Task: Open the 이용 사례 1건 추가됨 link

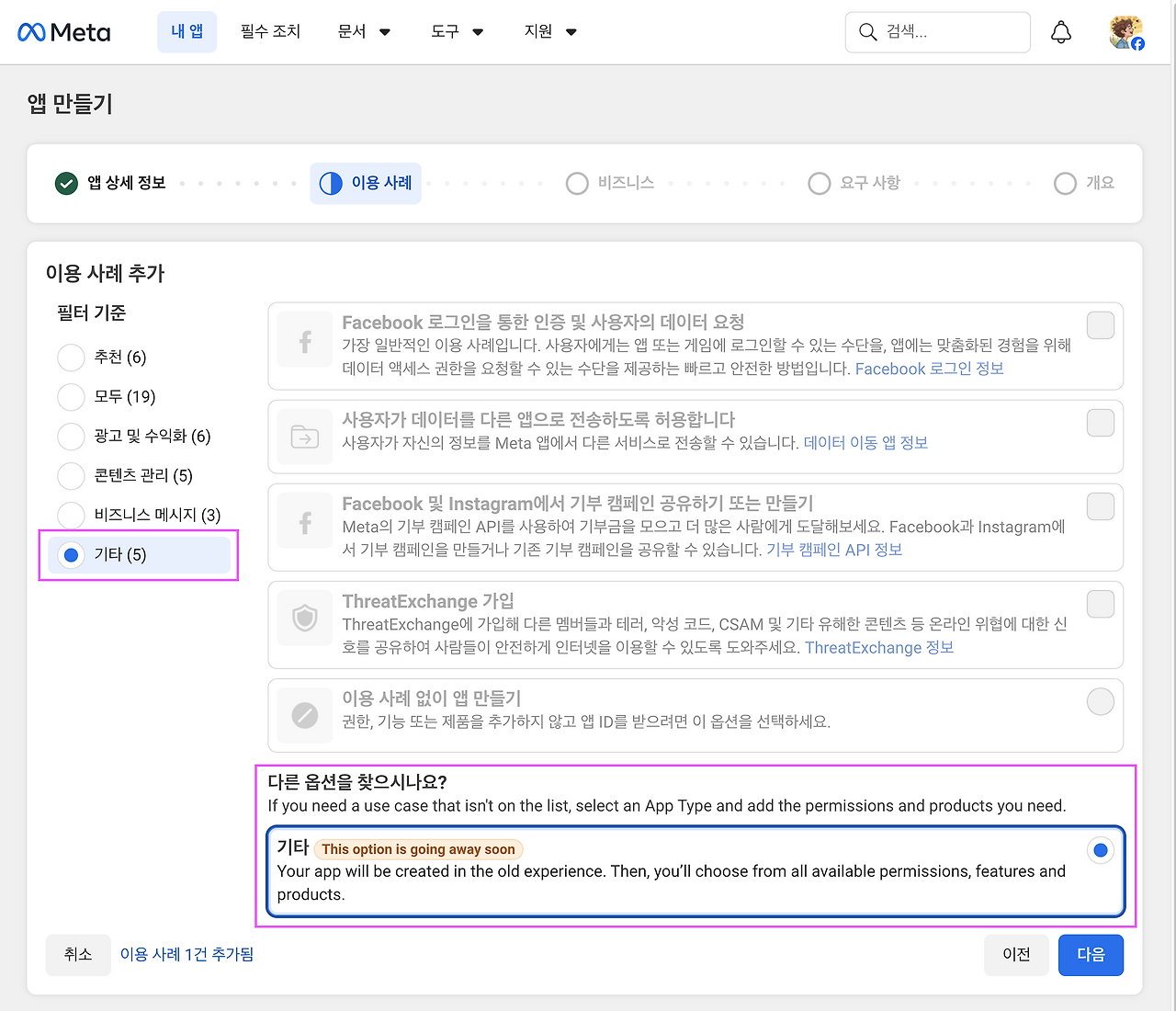Action: tap(187, 955)
